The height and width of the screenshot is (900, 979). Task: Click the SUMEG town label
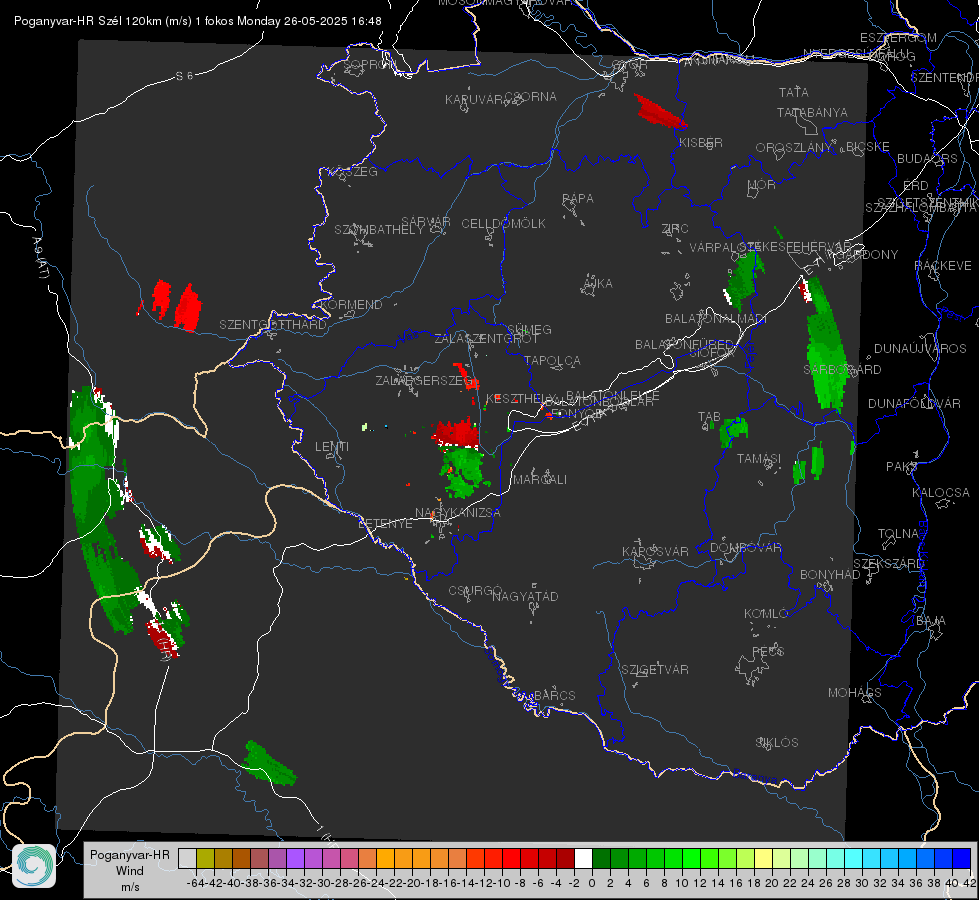[529, 330]
